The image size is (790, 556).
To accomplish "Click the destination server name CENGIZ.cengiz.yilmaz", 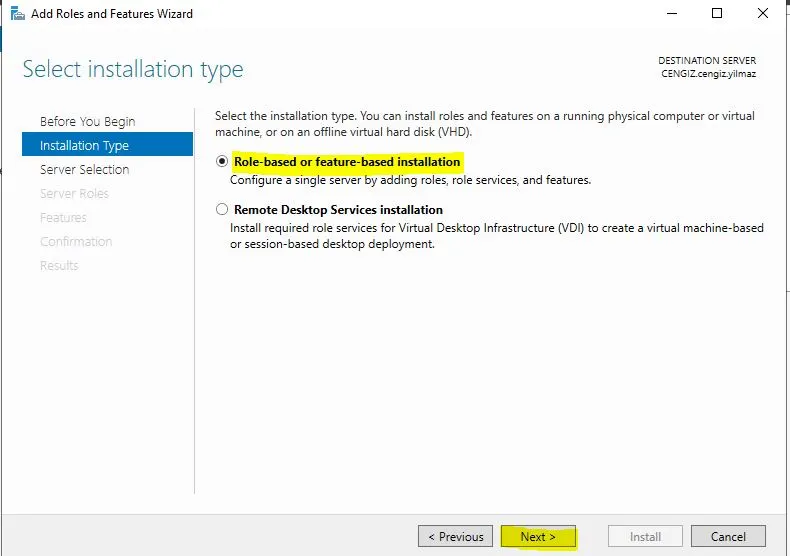I will [x=708, y=73].
